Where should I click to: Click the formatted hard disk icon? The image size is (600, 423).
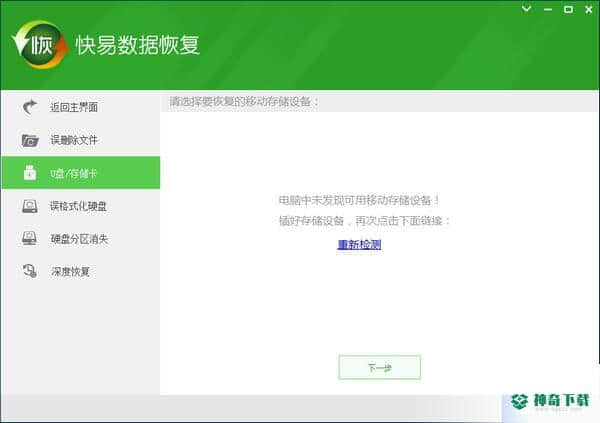point(30,206)
